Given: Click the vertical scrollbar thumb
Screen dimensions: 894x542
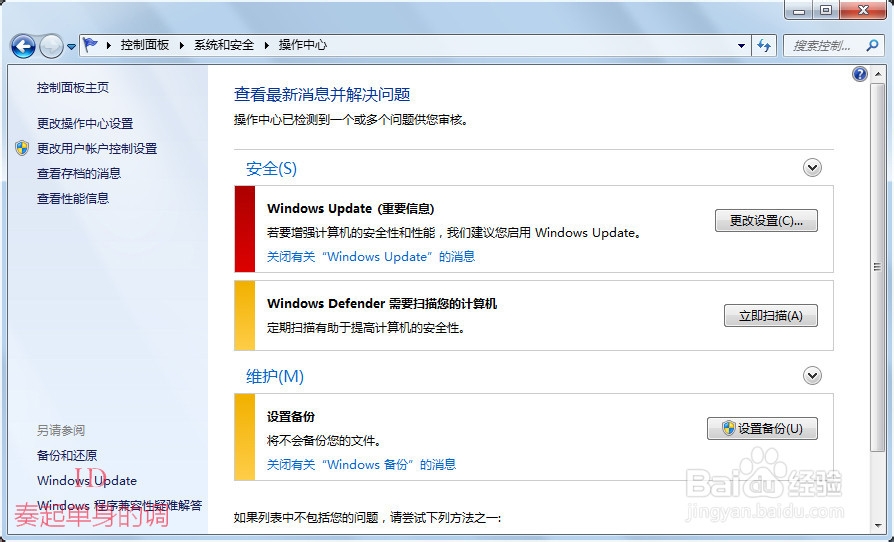Looking at the screenshot, I should (878, 267).
